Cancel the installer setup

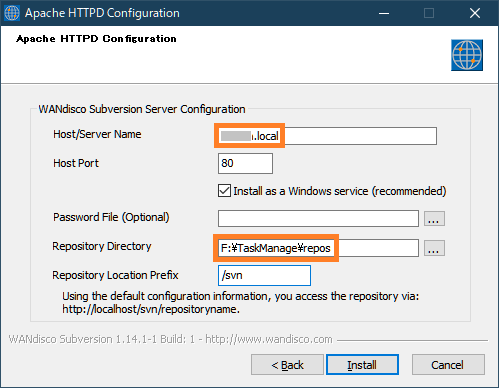[448, 365]
